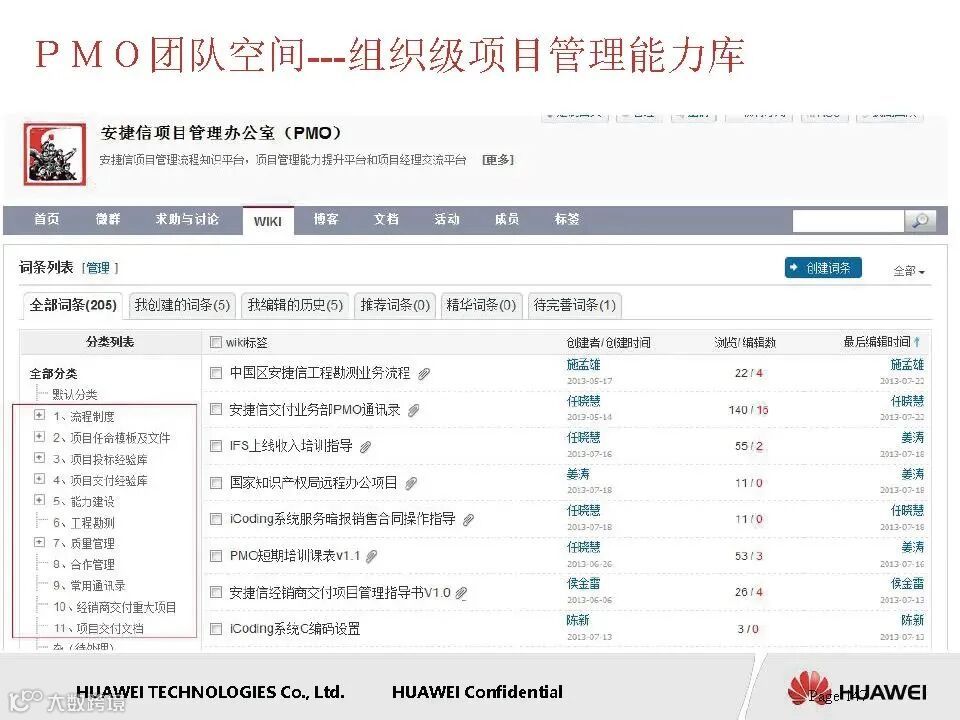Click the 创建词条 button

coord(823,268)
